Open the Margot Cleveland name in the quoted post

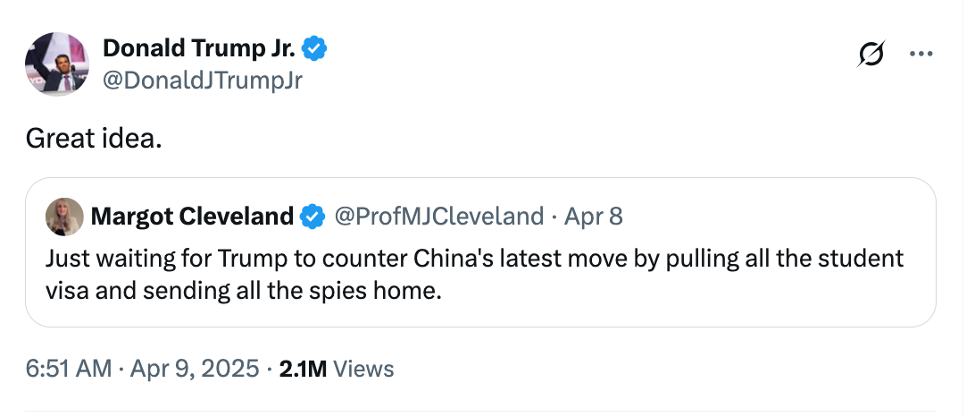192,215
